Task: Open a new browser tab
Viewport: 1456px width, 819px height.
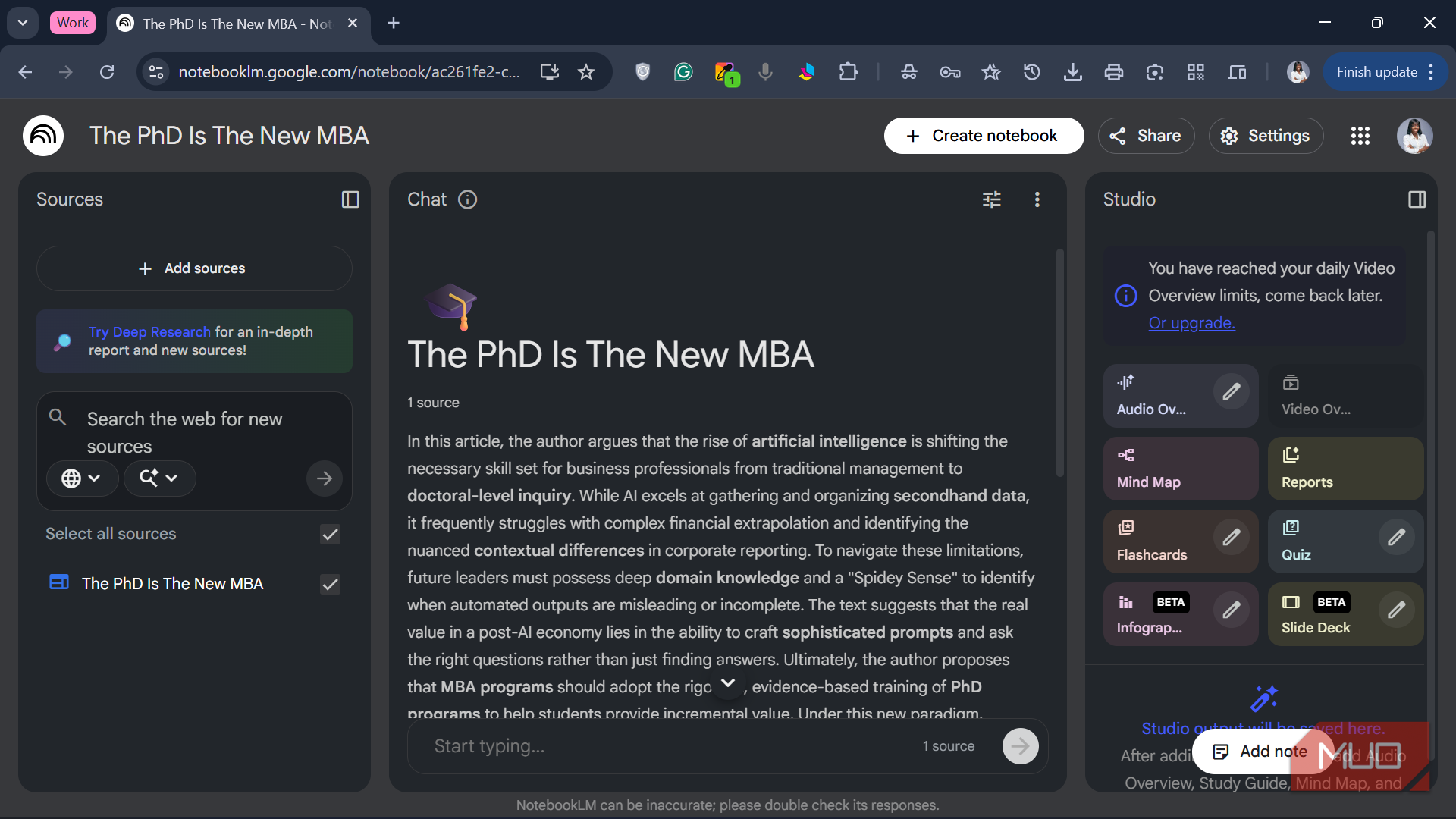Action: coord(394,23)
